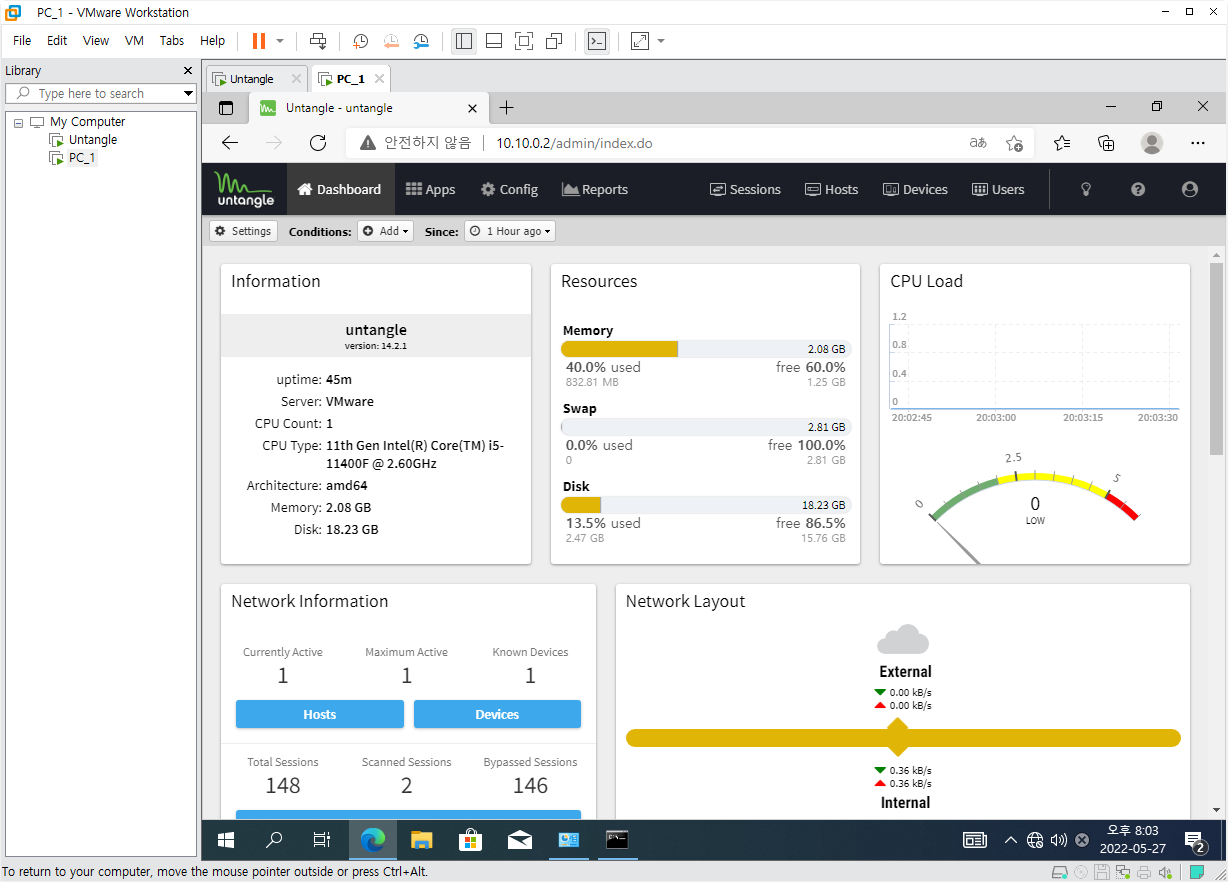Image resolution: width=1228 pixels, height=882 pixels.
Task: Toggle the VMware library sidebar view
Action: point(463,41)
